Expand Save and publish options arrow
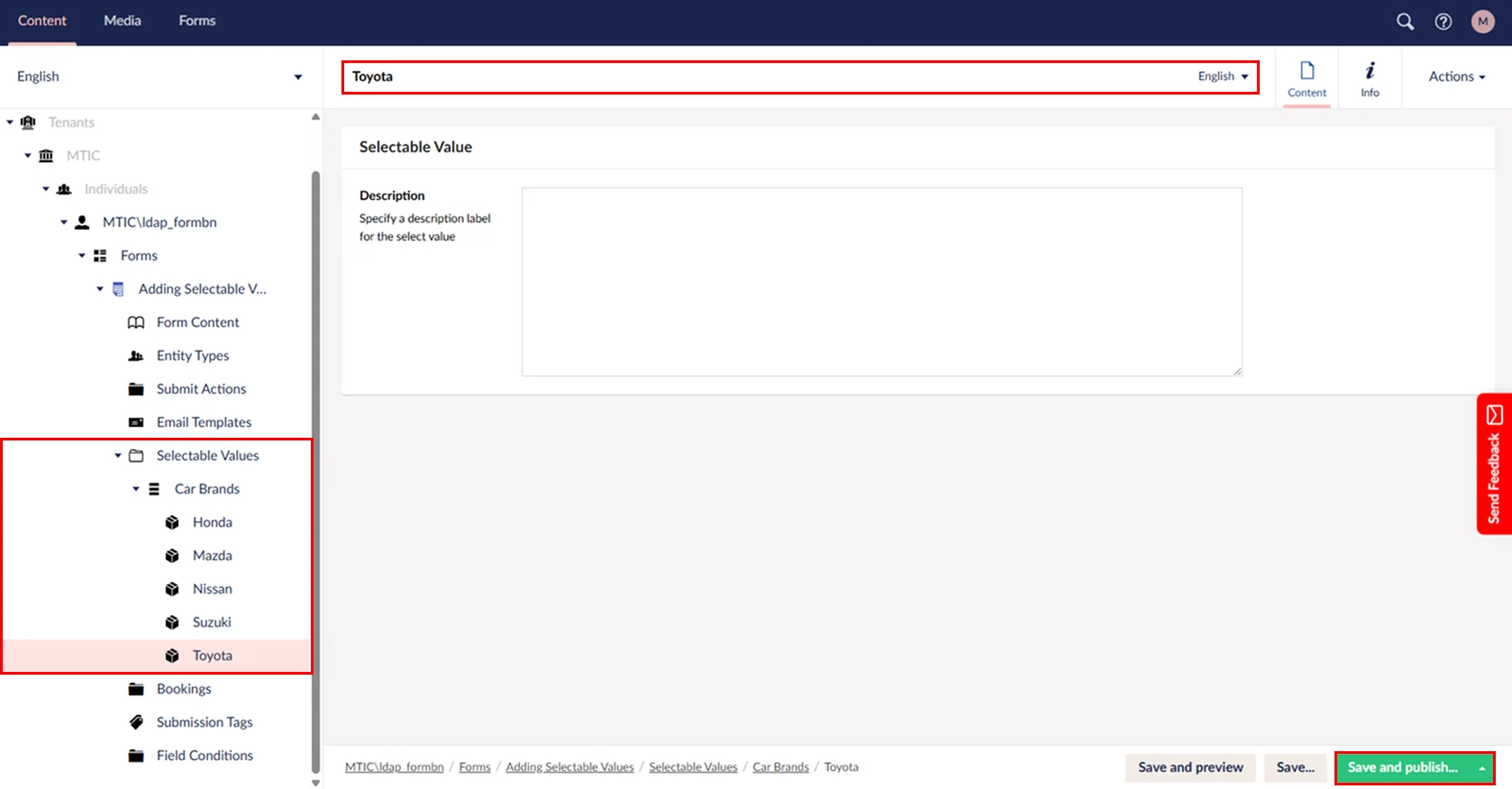This screenshot has width=1512, height=789. 1481,768
